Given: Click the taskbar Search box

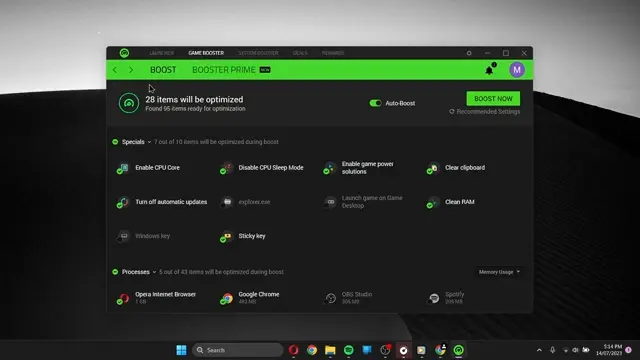Looking at the screenshot, I should pyautogui.click(x=238, y=350).
